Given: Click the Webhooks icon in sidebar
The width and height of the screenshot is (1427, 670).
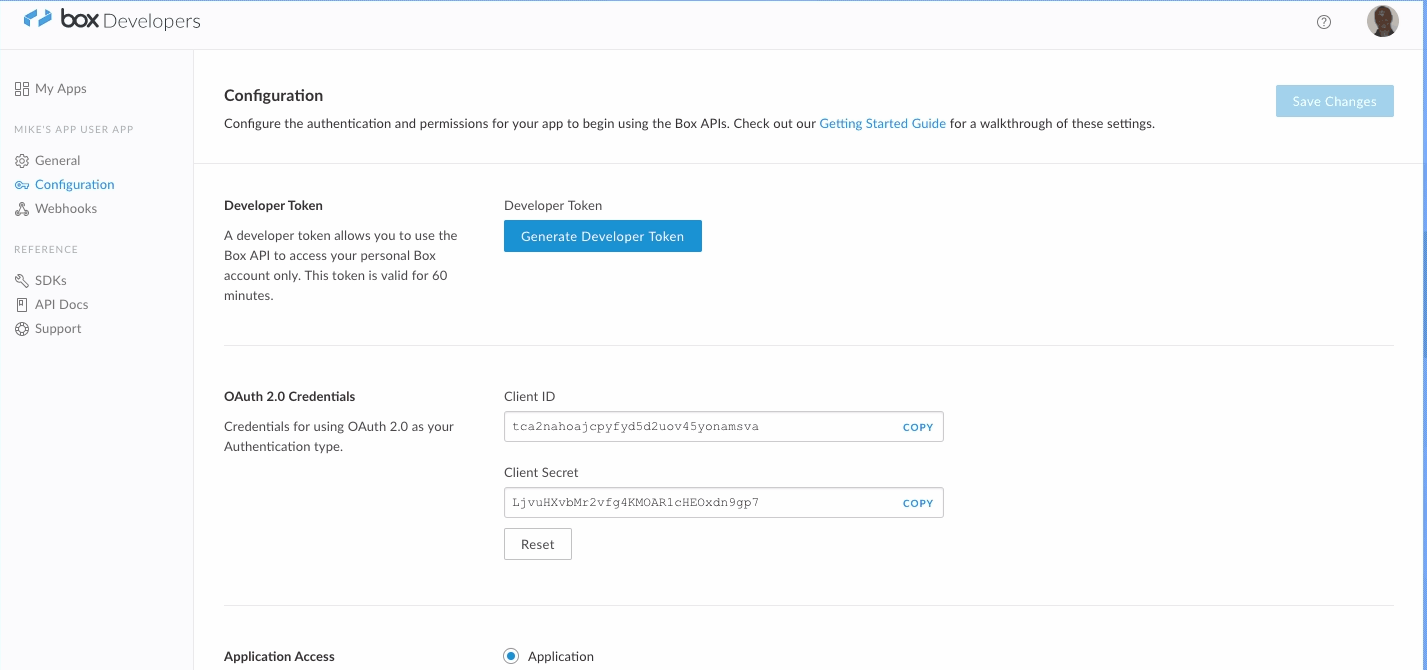Looking at the screenshot, I should pos(22,209).
